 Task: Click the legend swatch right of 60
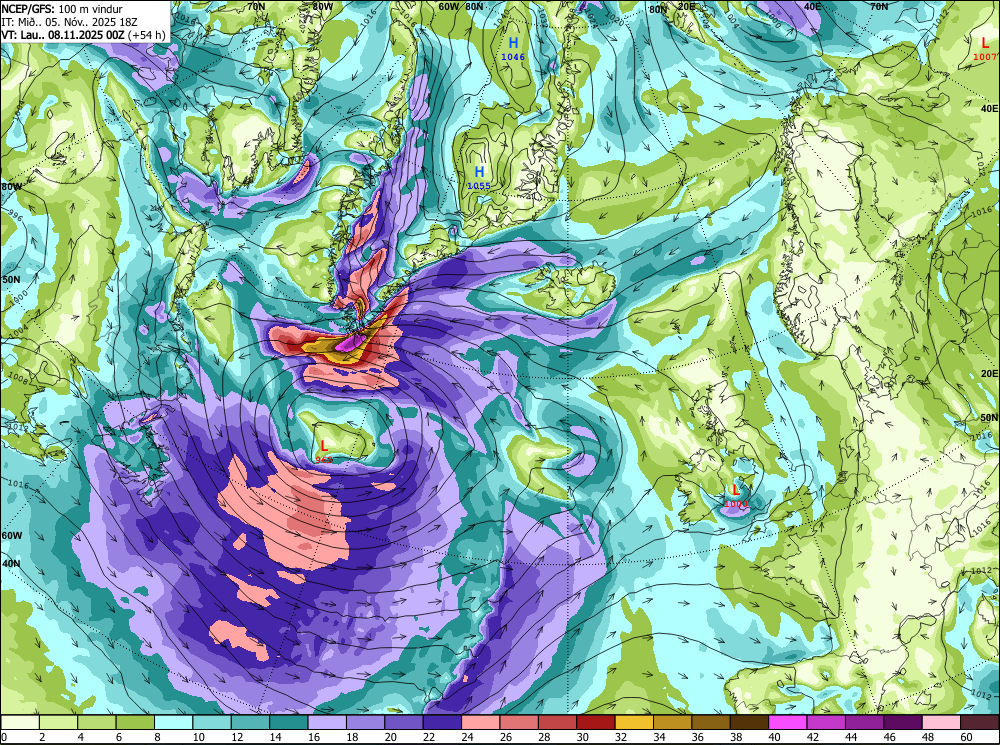click(980, 722)
